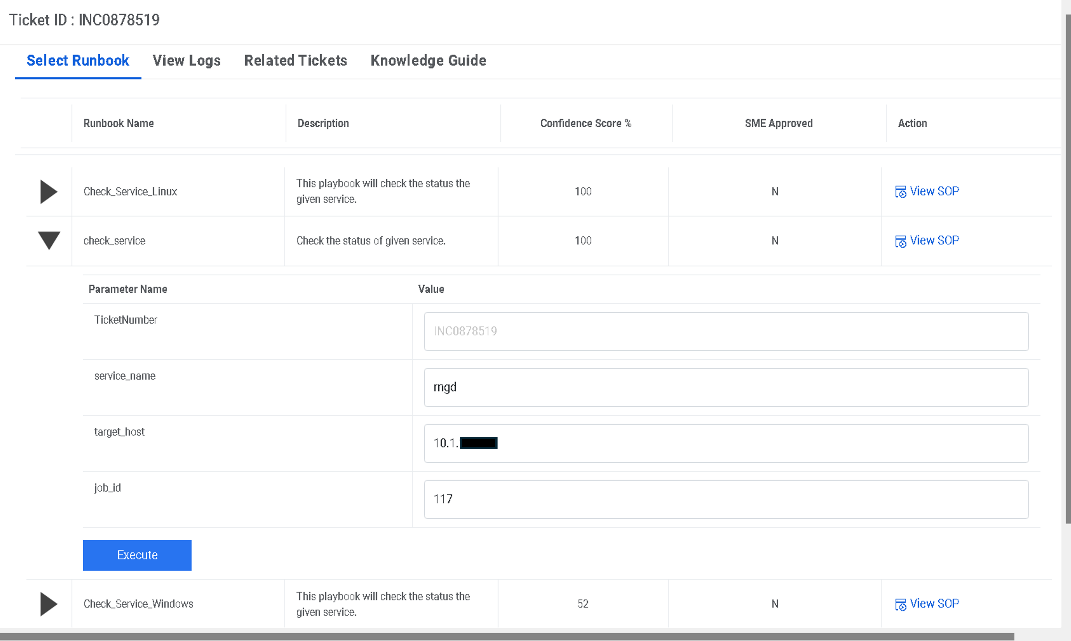Click the target_host value field

click(x=726, y=444)
